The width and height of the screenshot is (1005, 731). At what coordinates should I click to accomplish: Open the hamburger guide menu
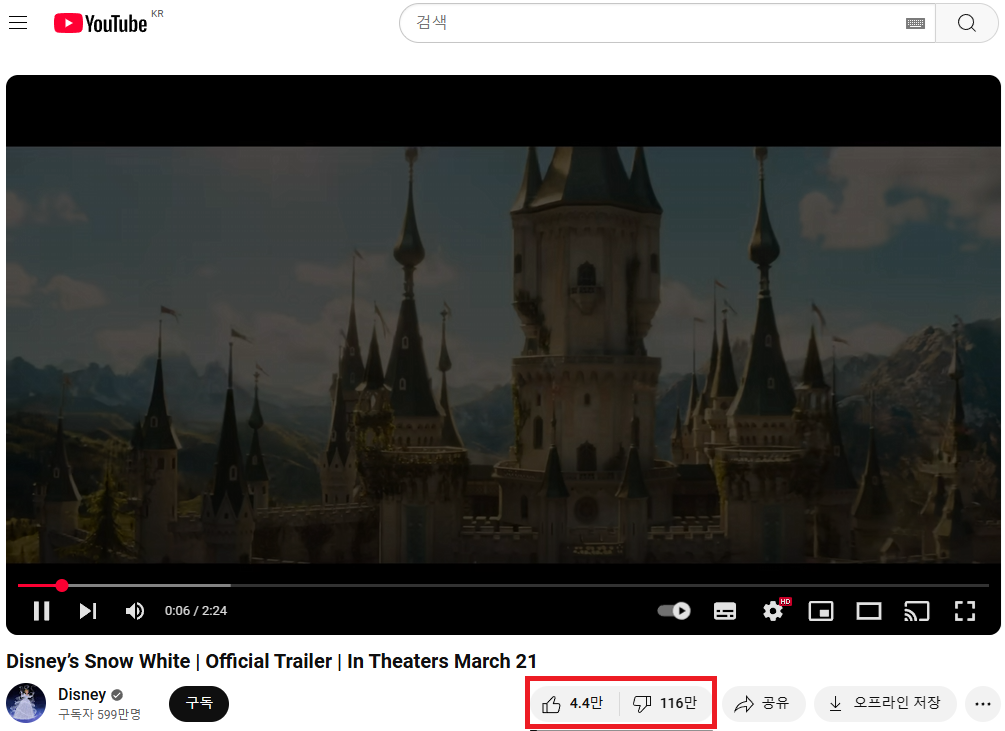[18, 23]
